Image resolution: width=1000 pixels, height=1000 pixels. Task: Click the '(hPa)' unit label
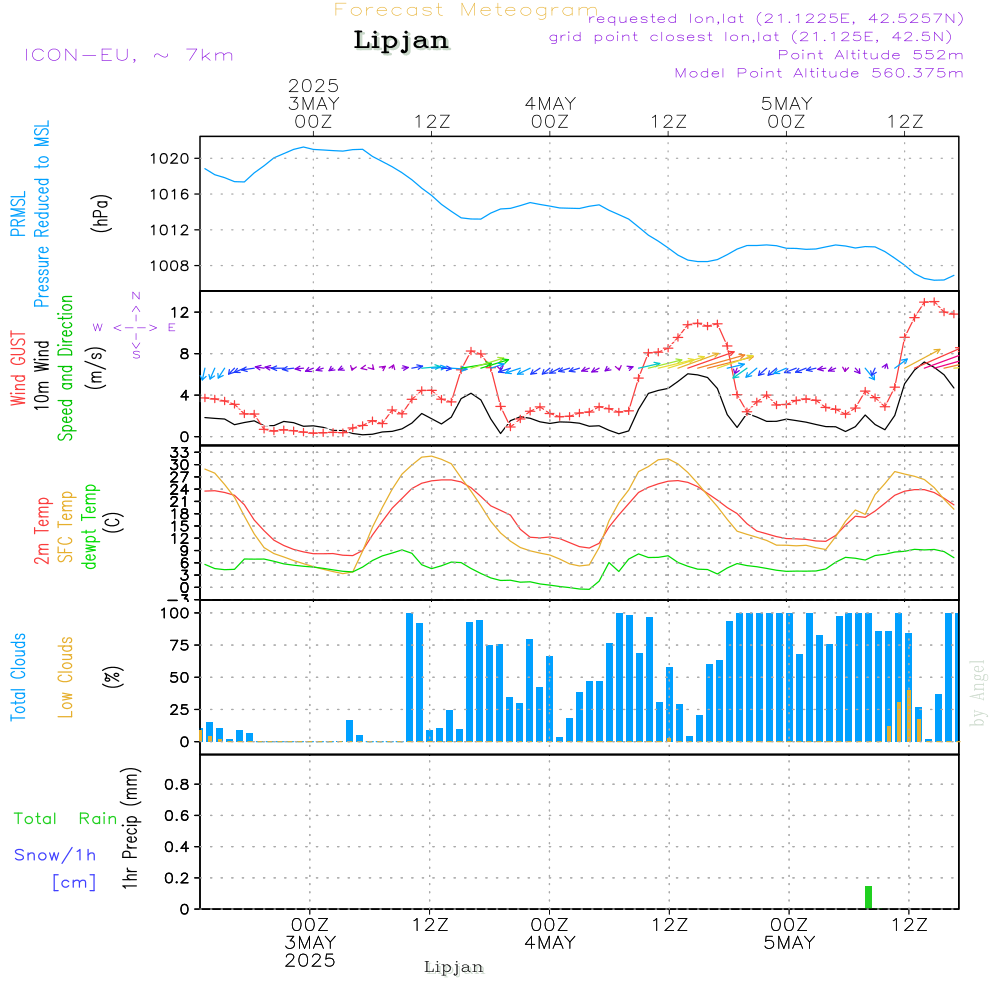tap(101, 213)
